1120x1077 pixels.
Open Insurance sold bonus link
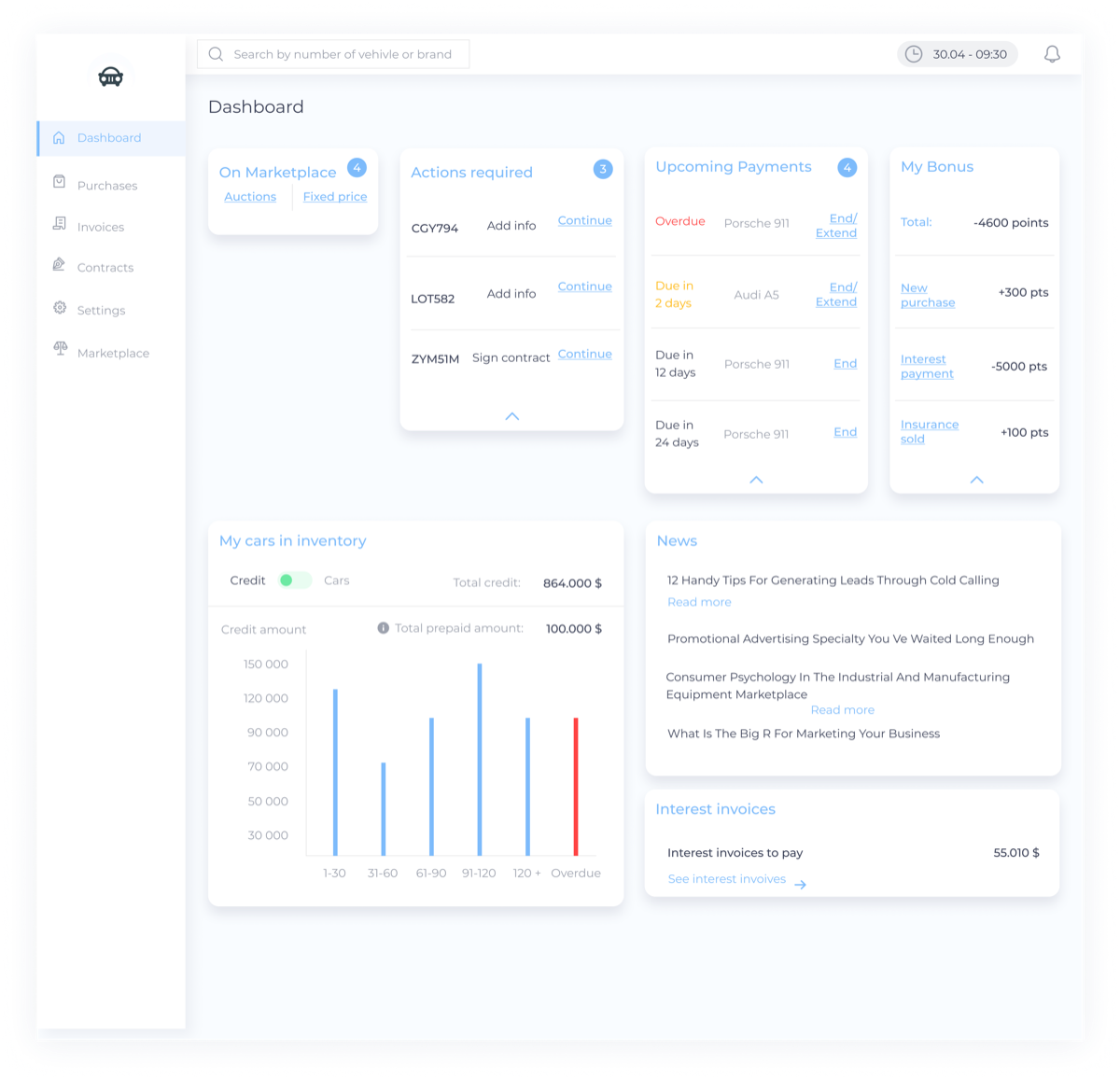930,432
